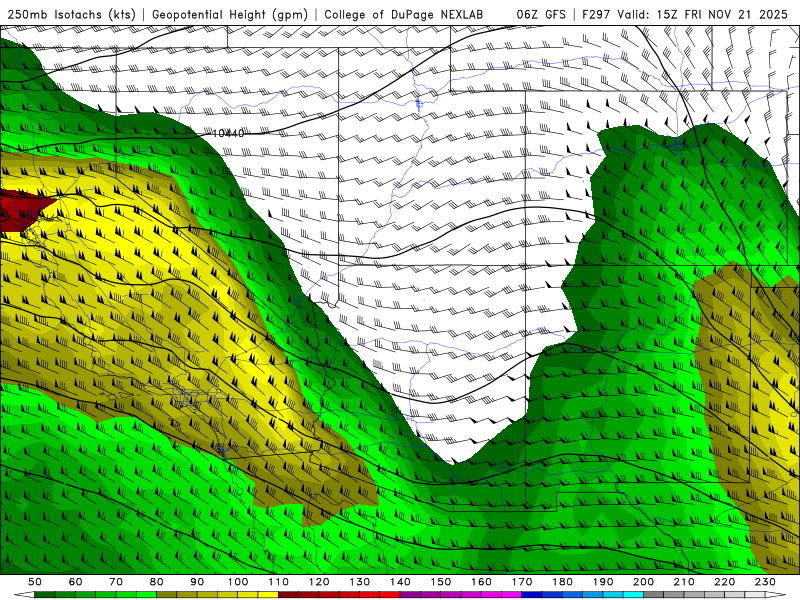
Task: Click the dark blue swatch right of 170
Action: click(532, 595)
